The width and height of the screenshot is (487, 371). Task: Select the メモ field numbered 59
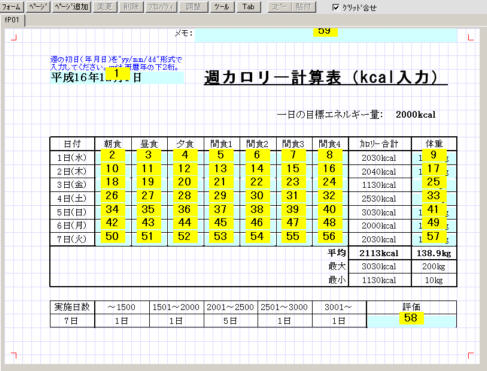[326, 35]
